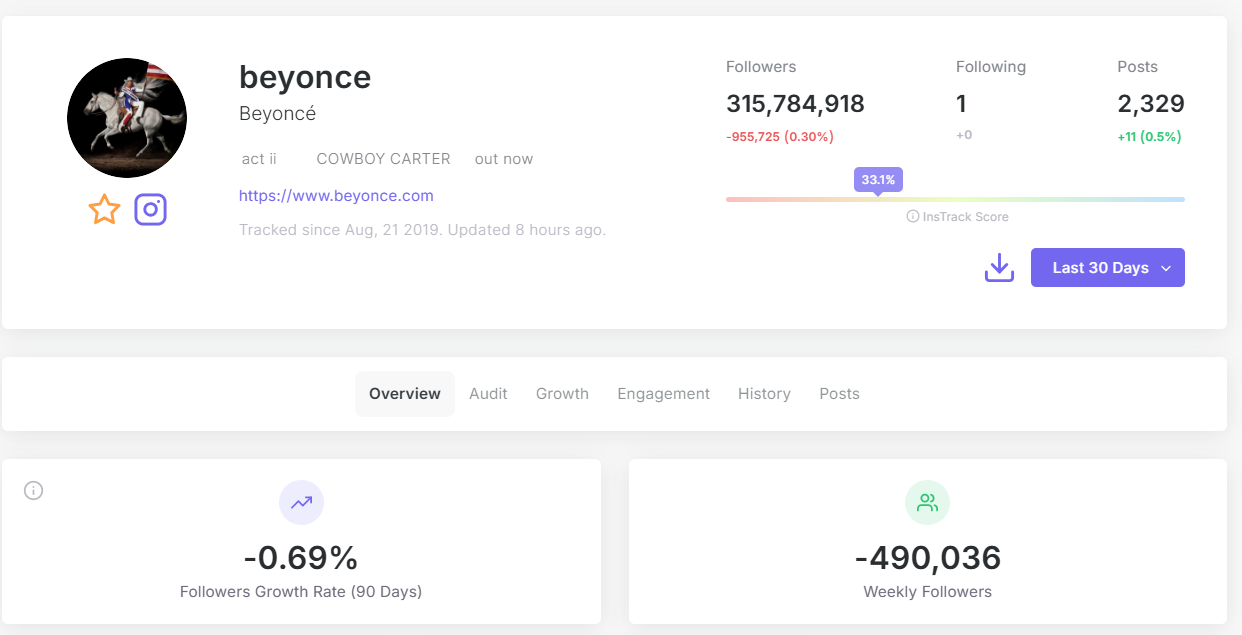Open the Instagram icon under the avatar

tap(151, 210)
